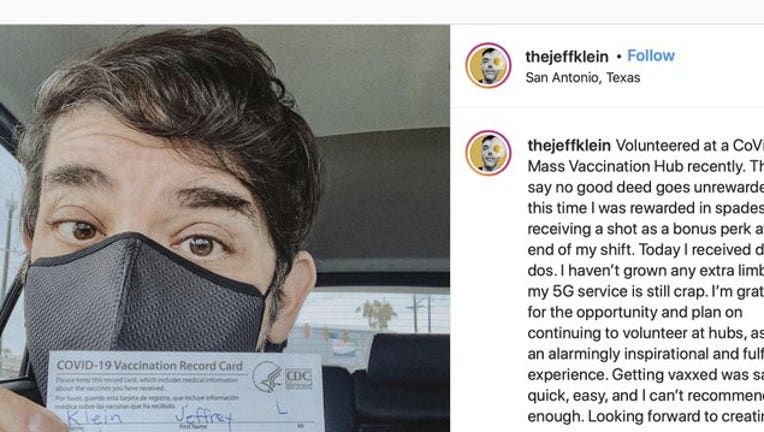Click the blank white bar above post
The width and height of the screenshot is (764, 432).
[x=382, y=12]
